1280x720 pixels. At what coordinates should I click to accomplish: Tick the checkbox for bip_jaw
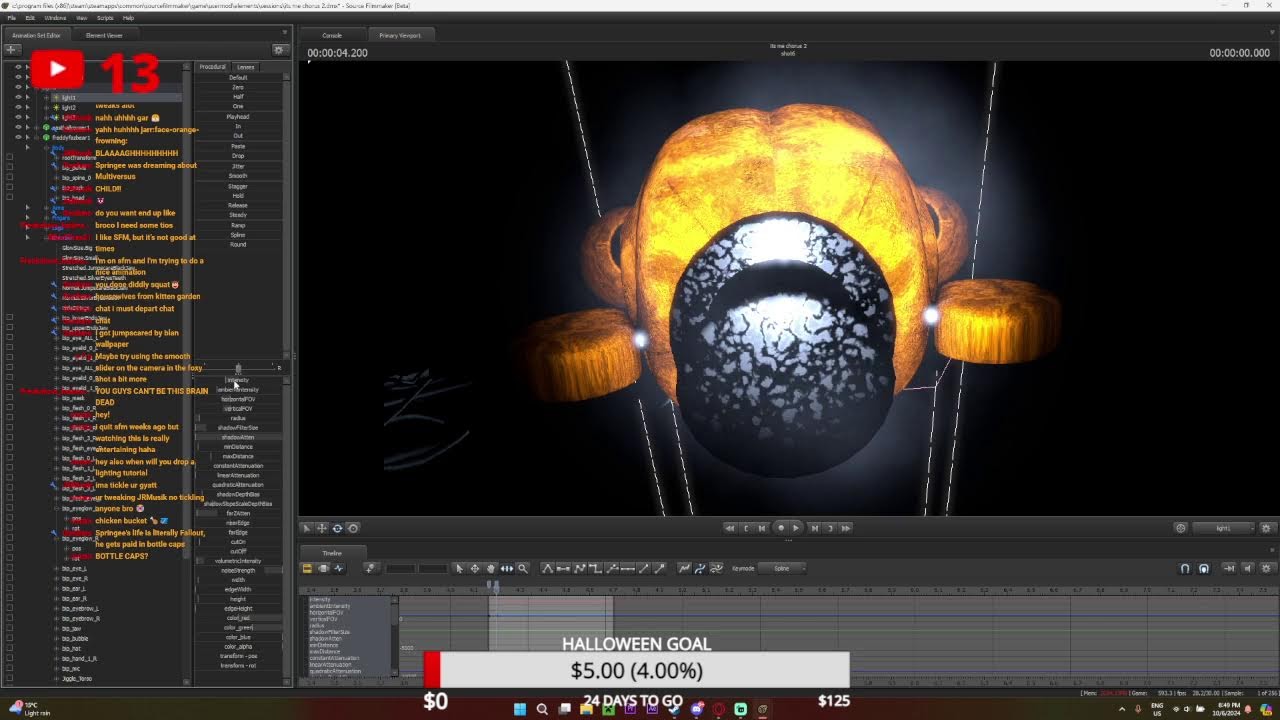coord(10,628)
